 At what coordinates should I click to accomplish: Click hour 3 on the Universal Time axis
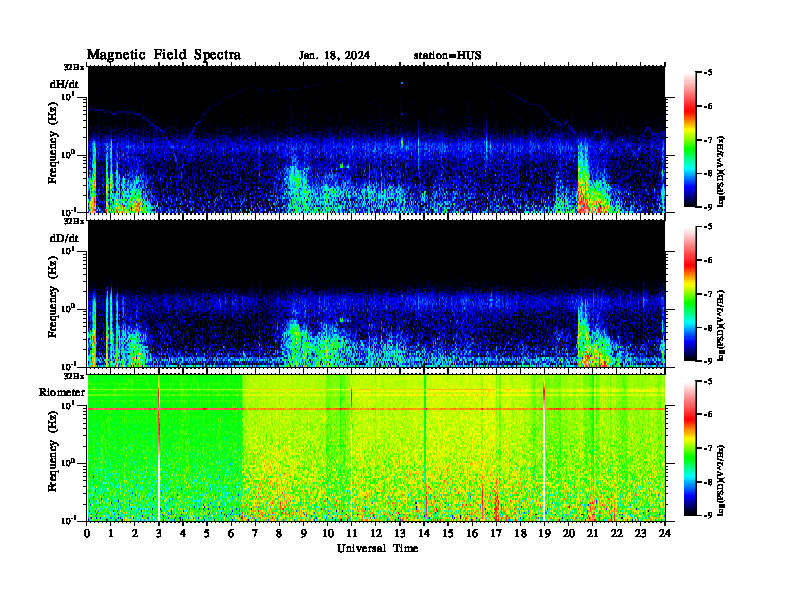159,533
